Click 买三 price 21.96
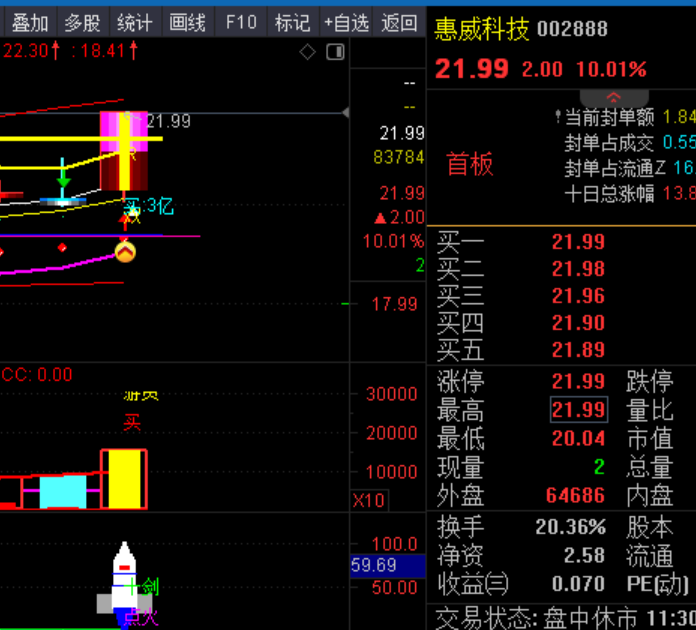The image size is (696, 630). 578,296
